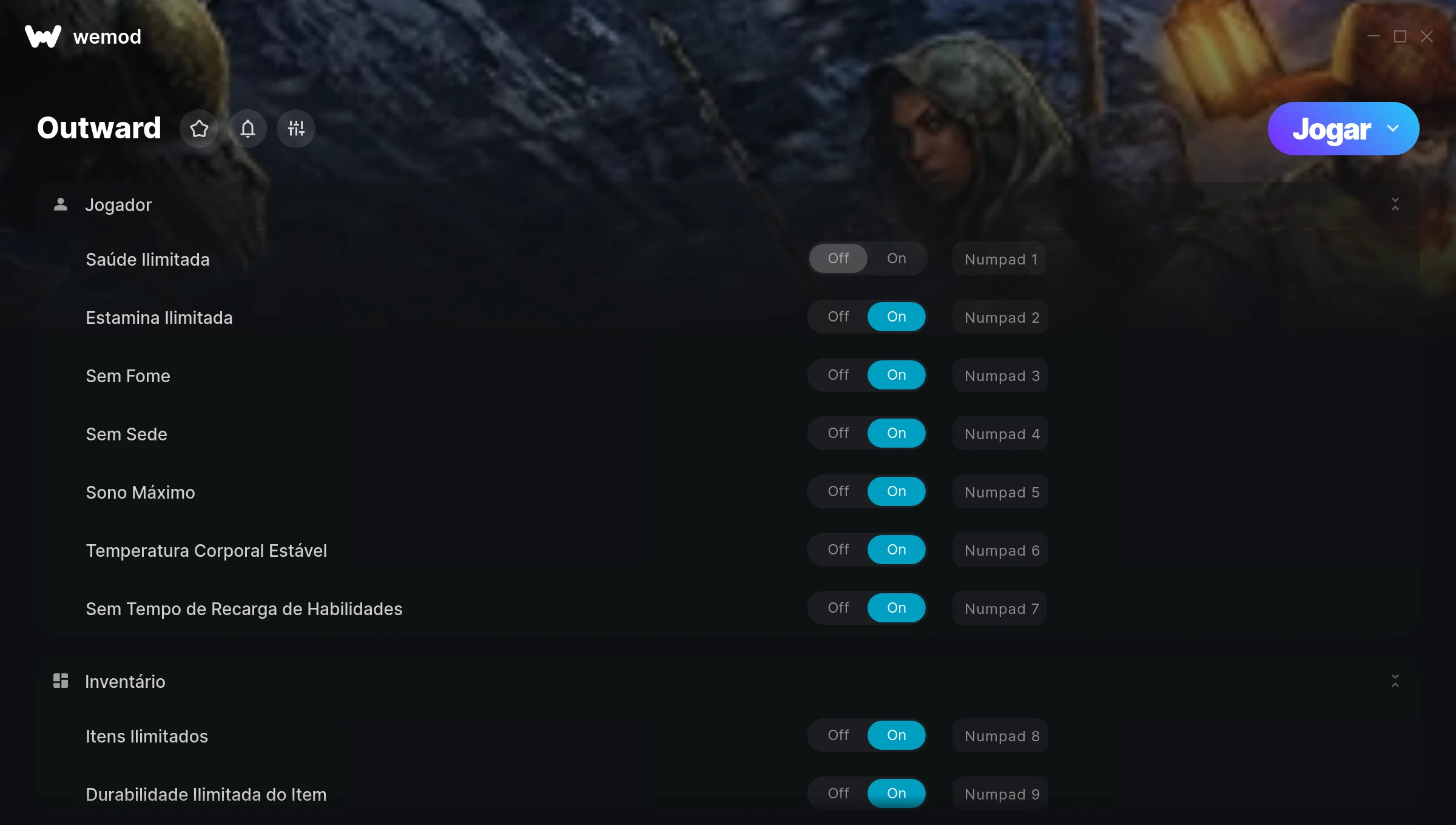Switch Sem Fome to Off
Image resolution: width=1456 pixels, height=825 pixels.
click(838, 375)
